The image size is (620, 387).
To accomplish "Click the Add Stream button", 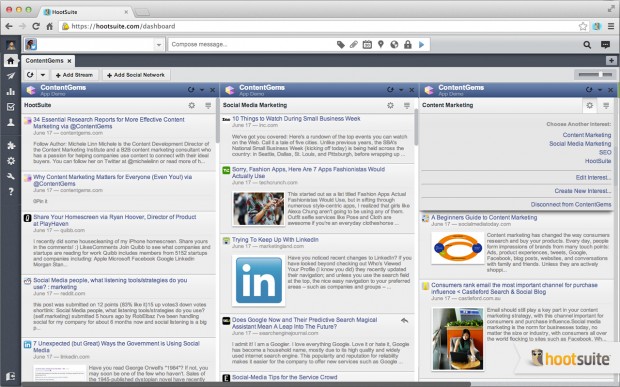I will click(x=74, y=75).
